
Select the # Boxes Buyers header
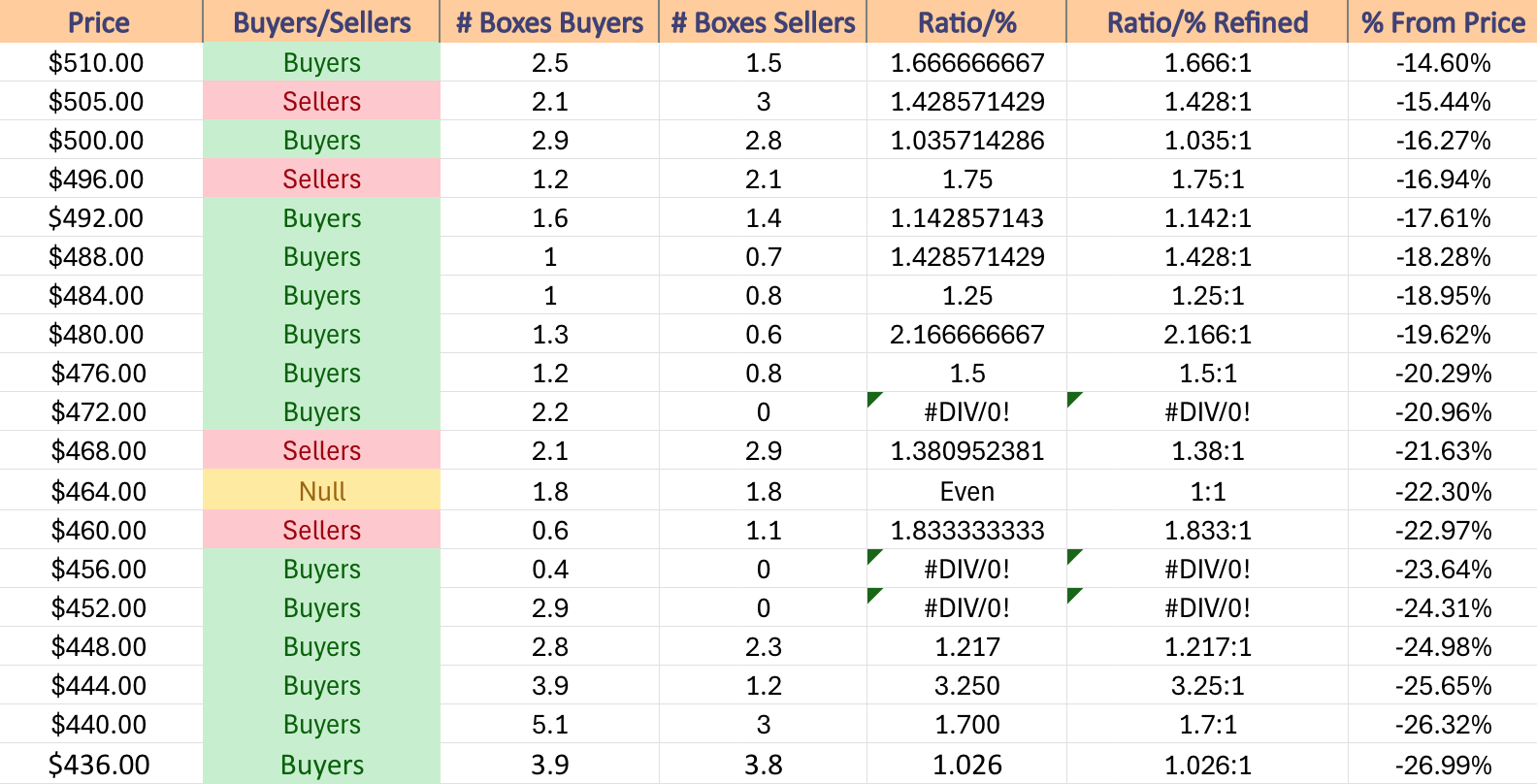pyautogui.click(x=549, y=21)
